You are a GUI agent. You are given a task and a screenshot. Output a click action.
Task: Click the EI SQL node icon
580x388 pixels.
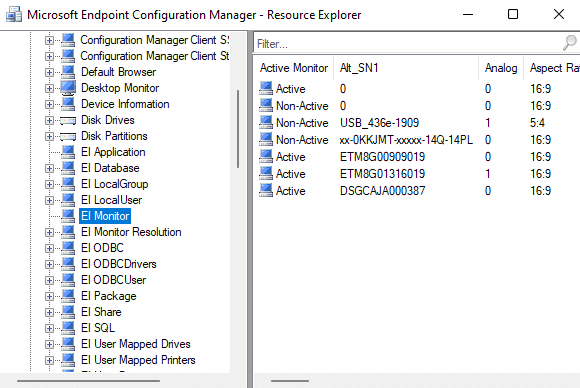coord(68,327)
